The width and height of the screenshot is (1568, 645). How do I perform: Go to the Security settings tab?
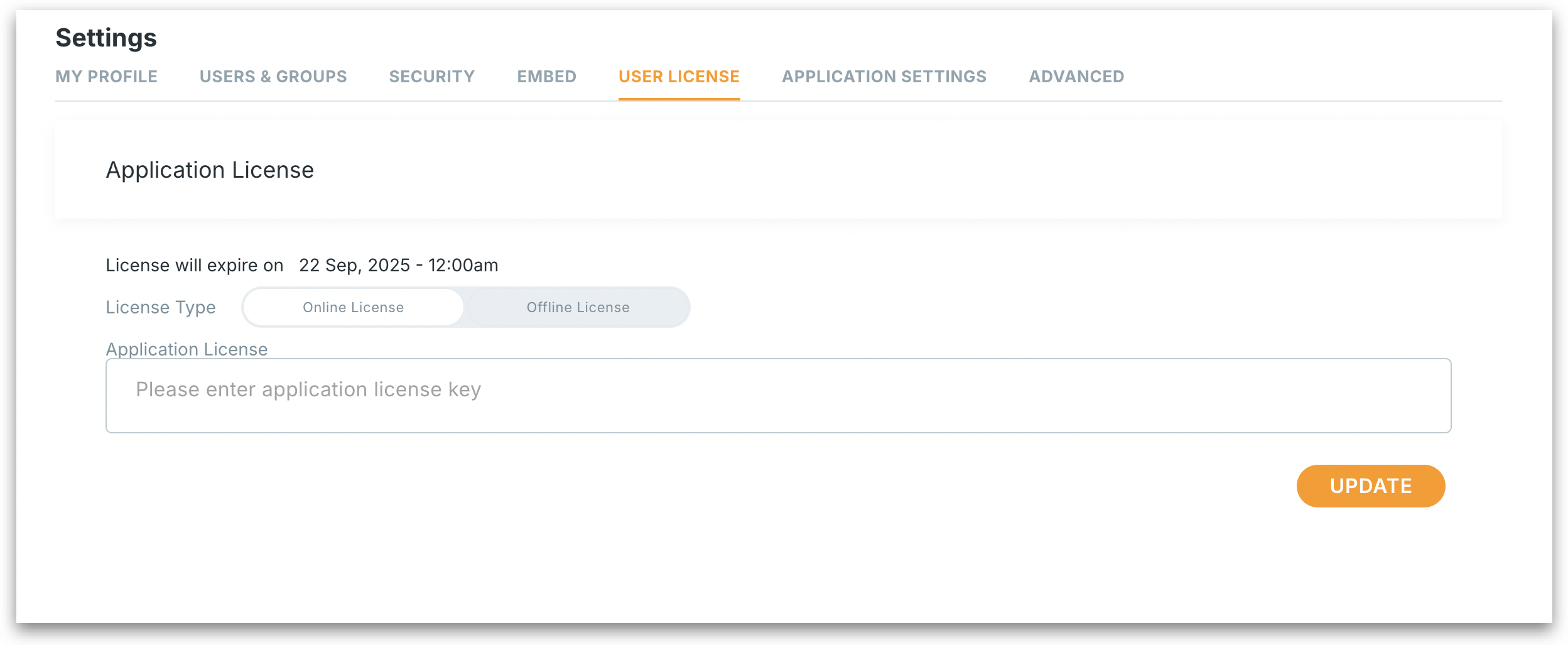click(432, 77)
